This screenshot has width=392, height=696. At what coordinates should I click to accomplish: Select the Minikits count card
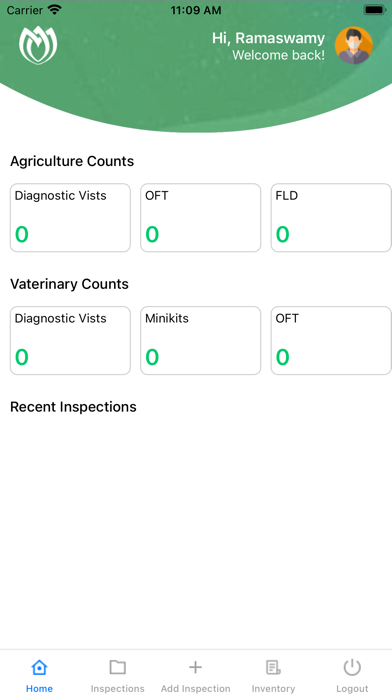[x=201, y=340]
